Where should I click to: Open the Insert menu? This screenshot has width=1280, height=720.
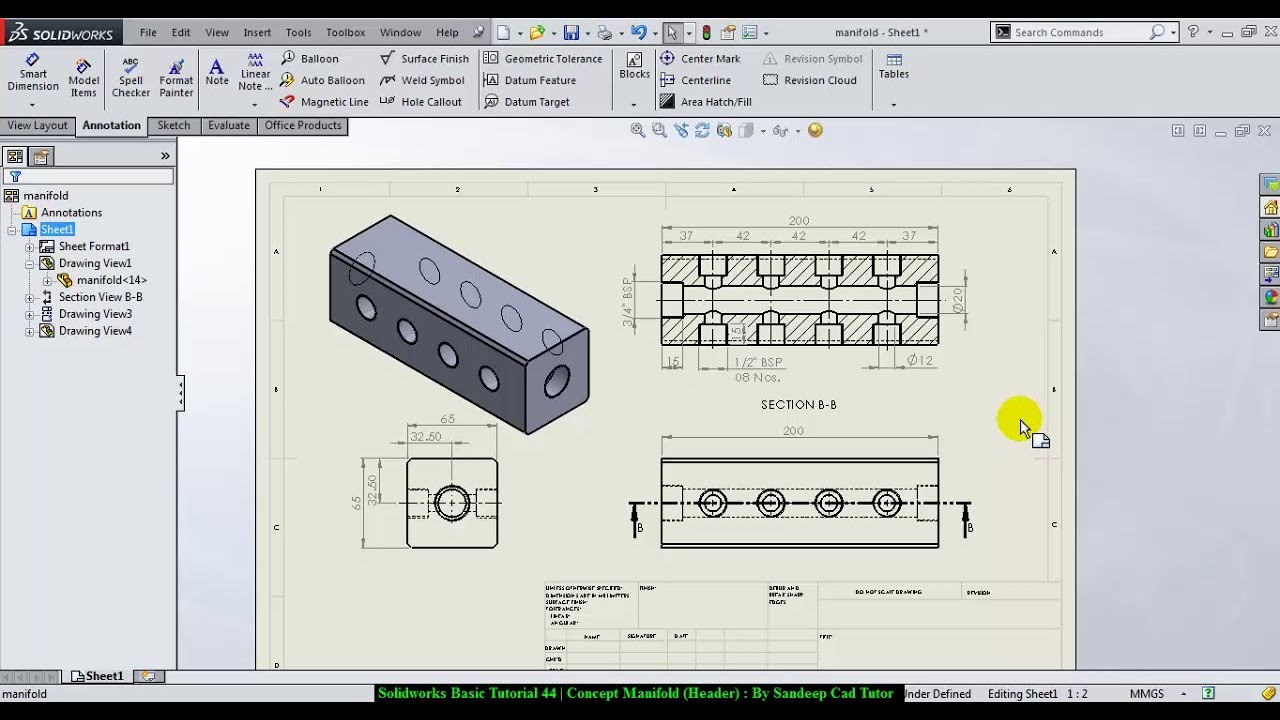[x=257, y=33]
